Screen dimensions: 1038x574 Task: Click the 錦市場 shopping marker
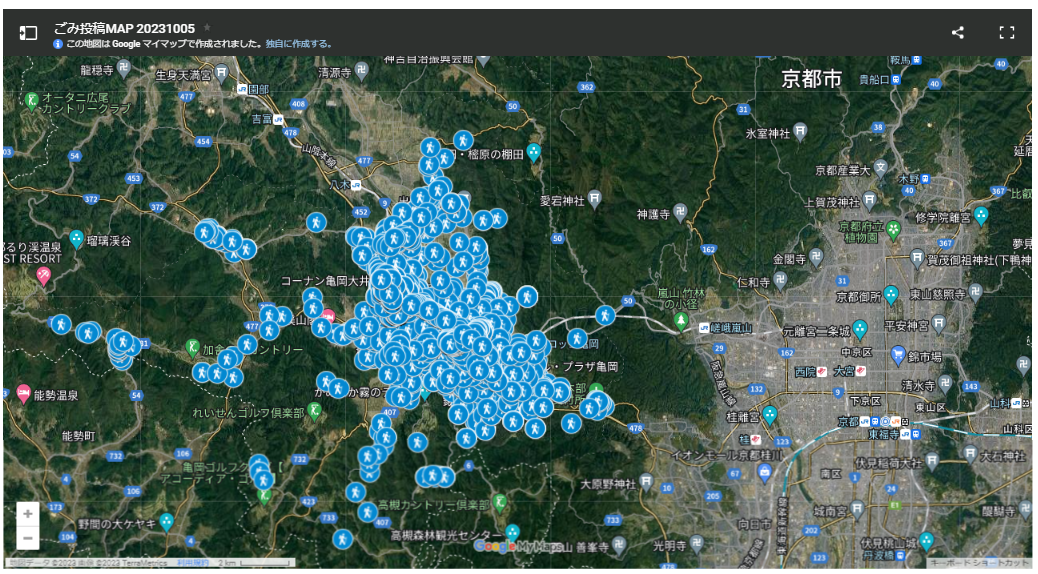click(x=898, y=354)
